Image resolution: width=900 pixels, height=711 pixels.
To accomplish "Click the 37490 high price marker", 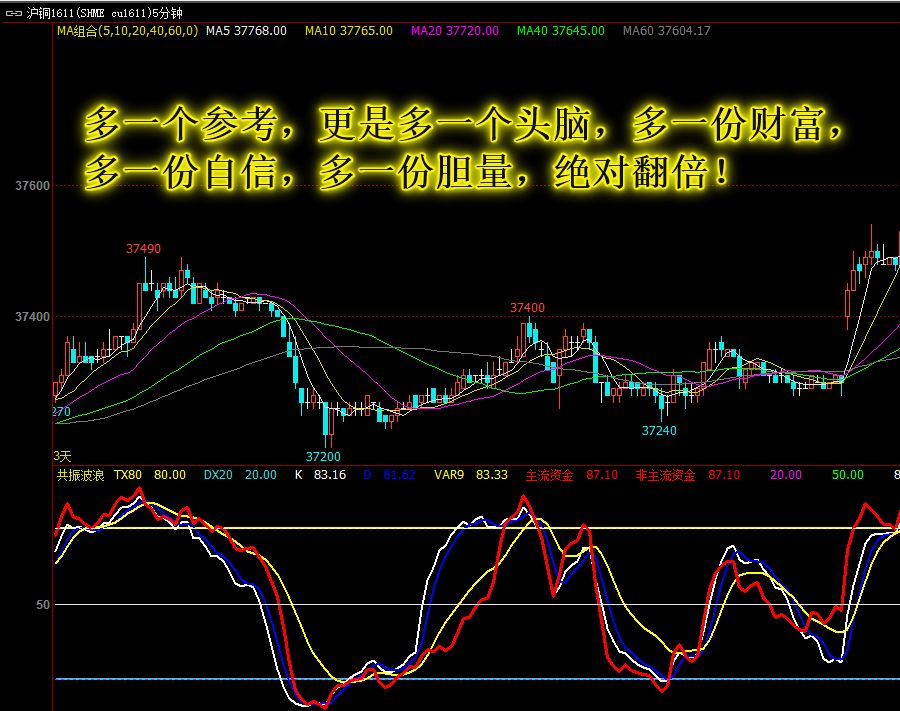I will (143, 249).
